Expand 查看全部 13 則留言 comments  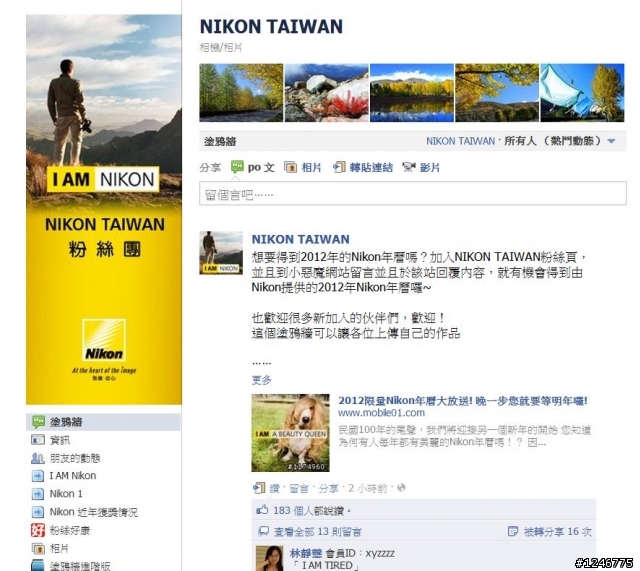317,531
